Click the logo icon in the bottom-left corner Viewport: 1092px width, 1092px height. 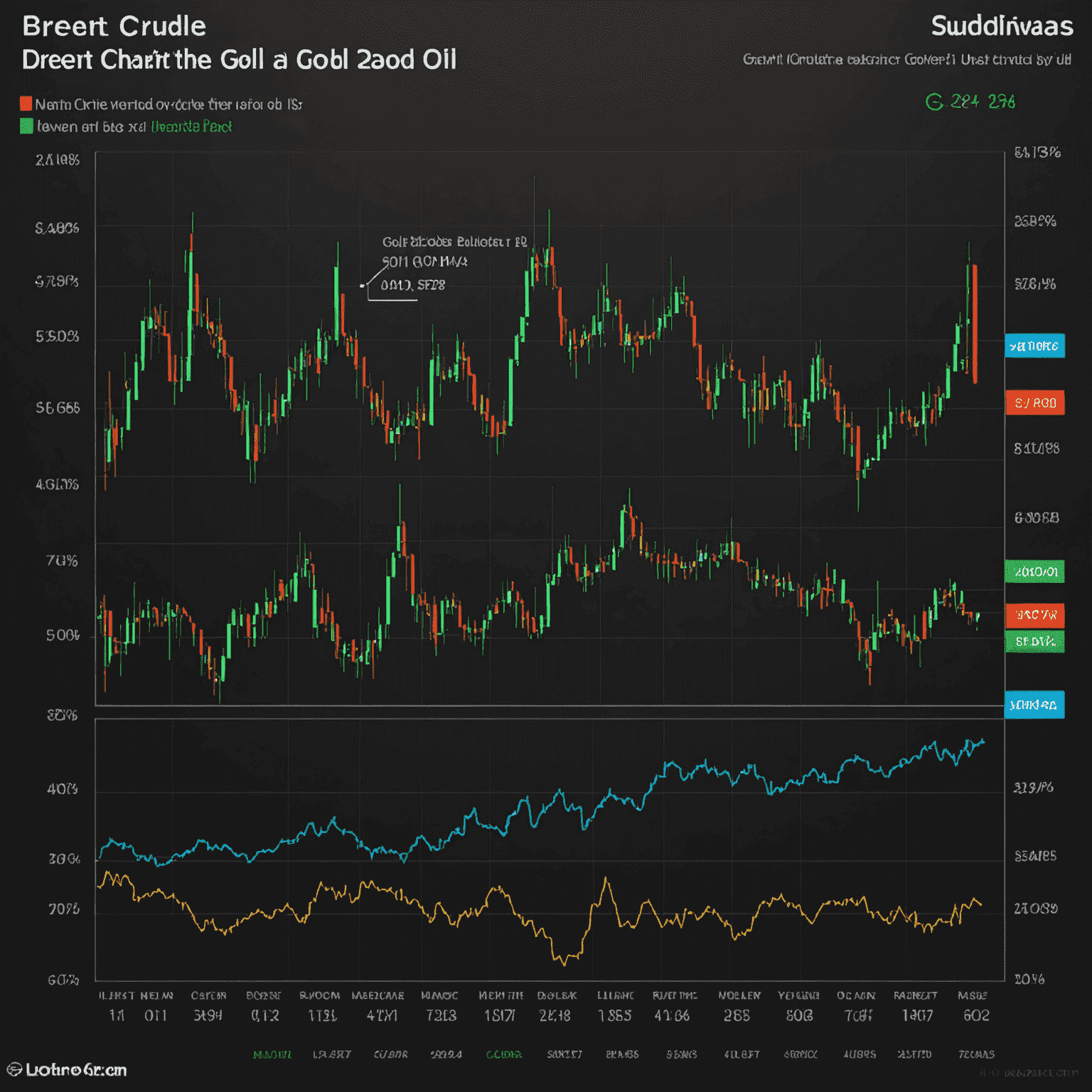(x=14, y=1069)
